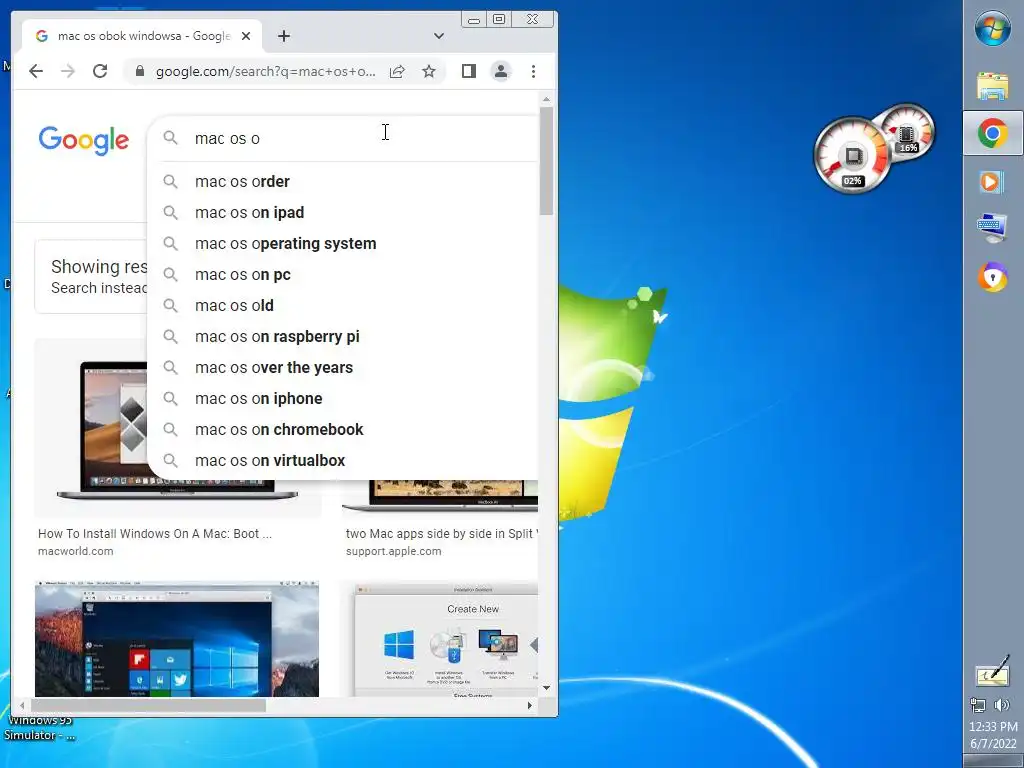Open 'two Mac apps side by side' result
1024x768 pixels.
click(x=442, y=534)
